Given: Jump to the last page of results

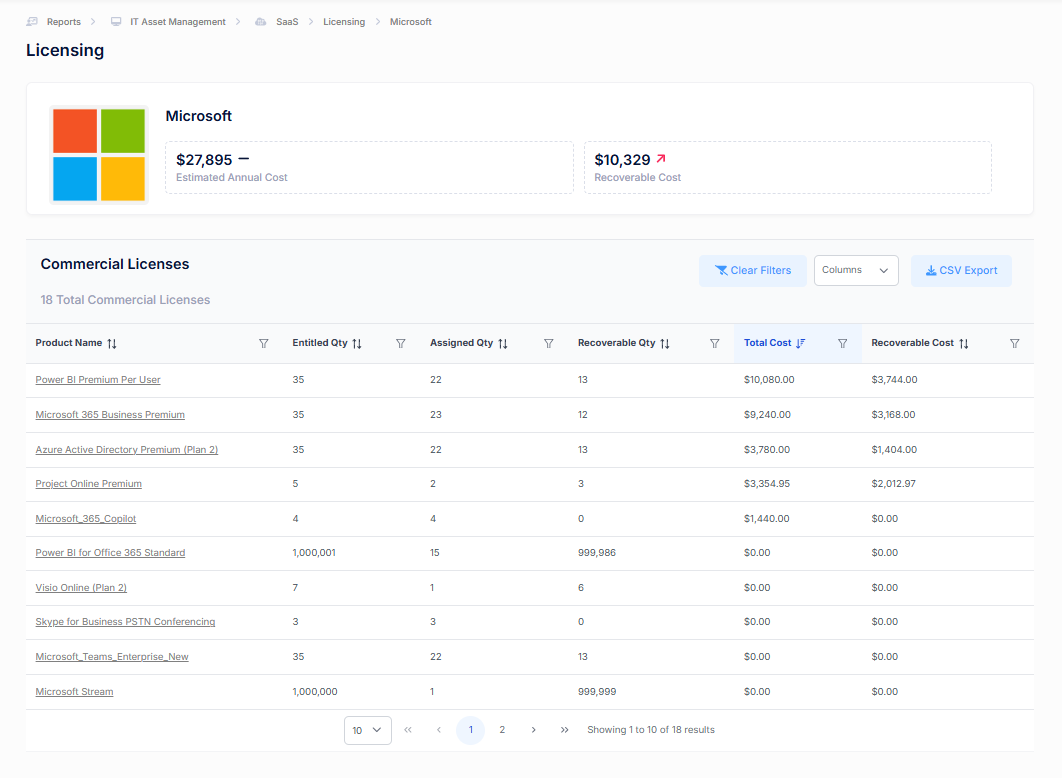Looking at the screenshot, I should tap(565, 730).
